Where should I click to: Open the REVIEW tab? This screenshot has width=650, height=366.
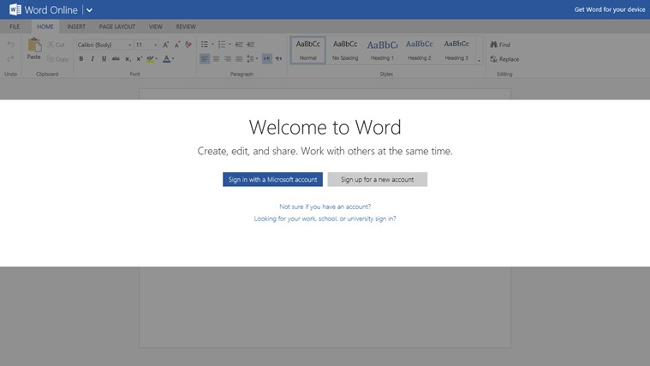(x=185, y=27)
